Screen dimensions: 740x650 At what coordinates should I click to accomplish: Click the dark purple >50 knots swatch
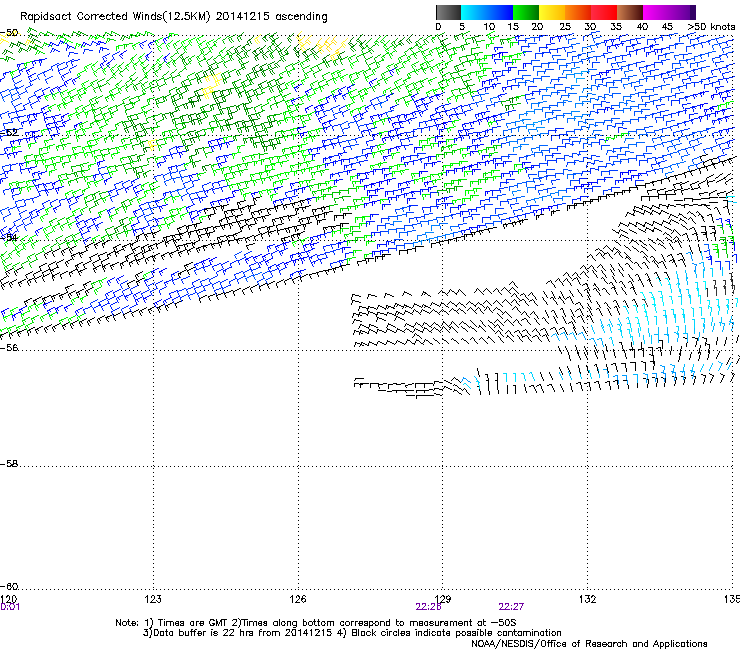pos(693,12)
